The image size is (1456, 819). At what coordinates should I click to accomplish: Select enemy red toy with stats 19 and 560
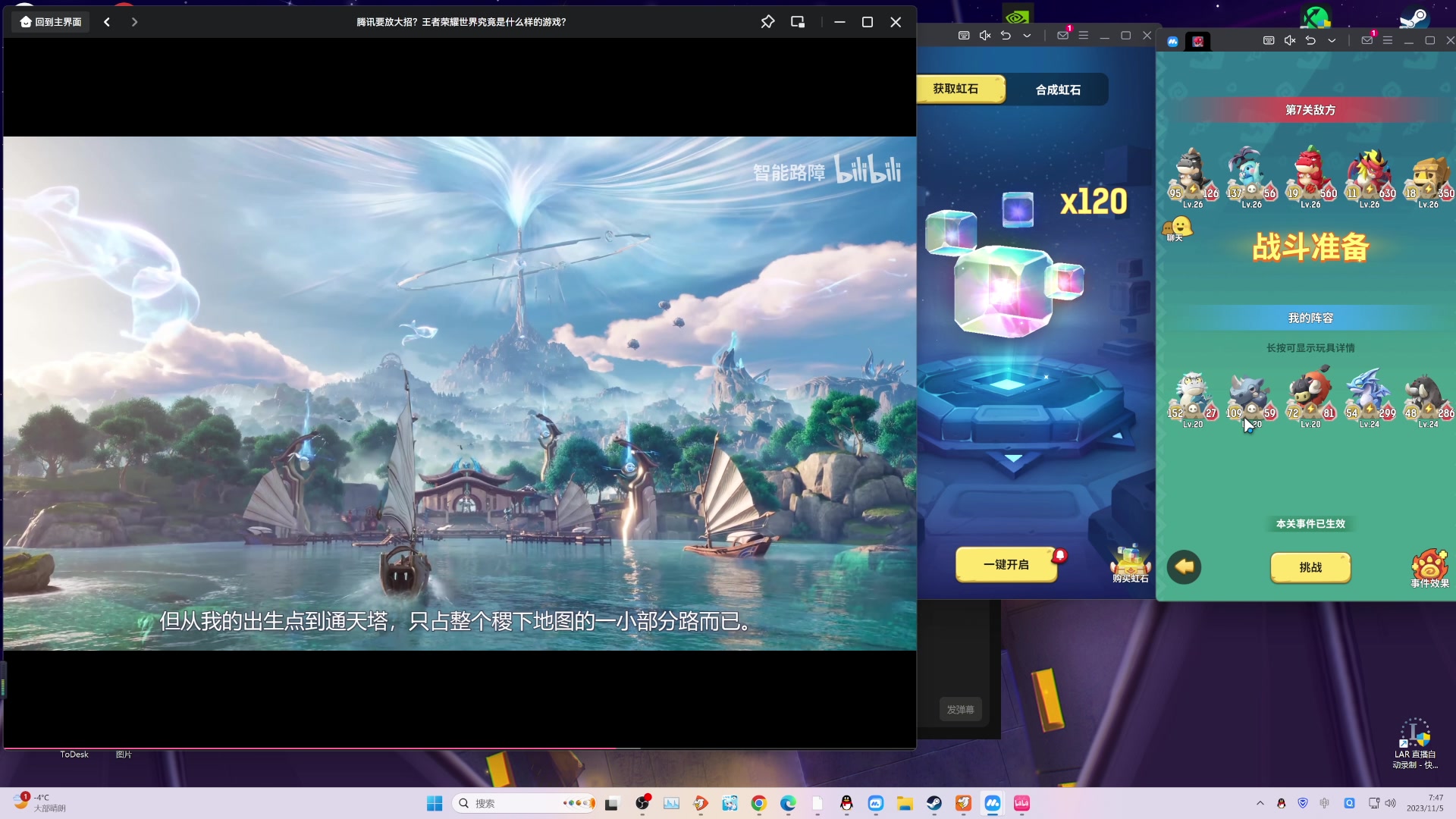point(1310,178)
